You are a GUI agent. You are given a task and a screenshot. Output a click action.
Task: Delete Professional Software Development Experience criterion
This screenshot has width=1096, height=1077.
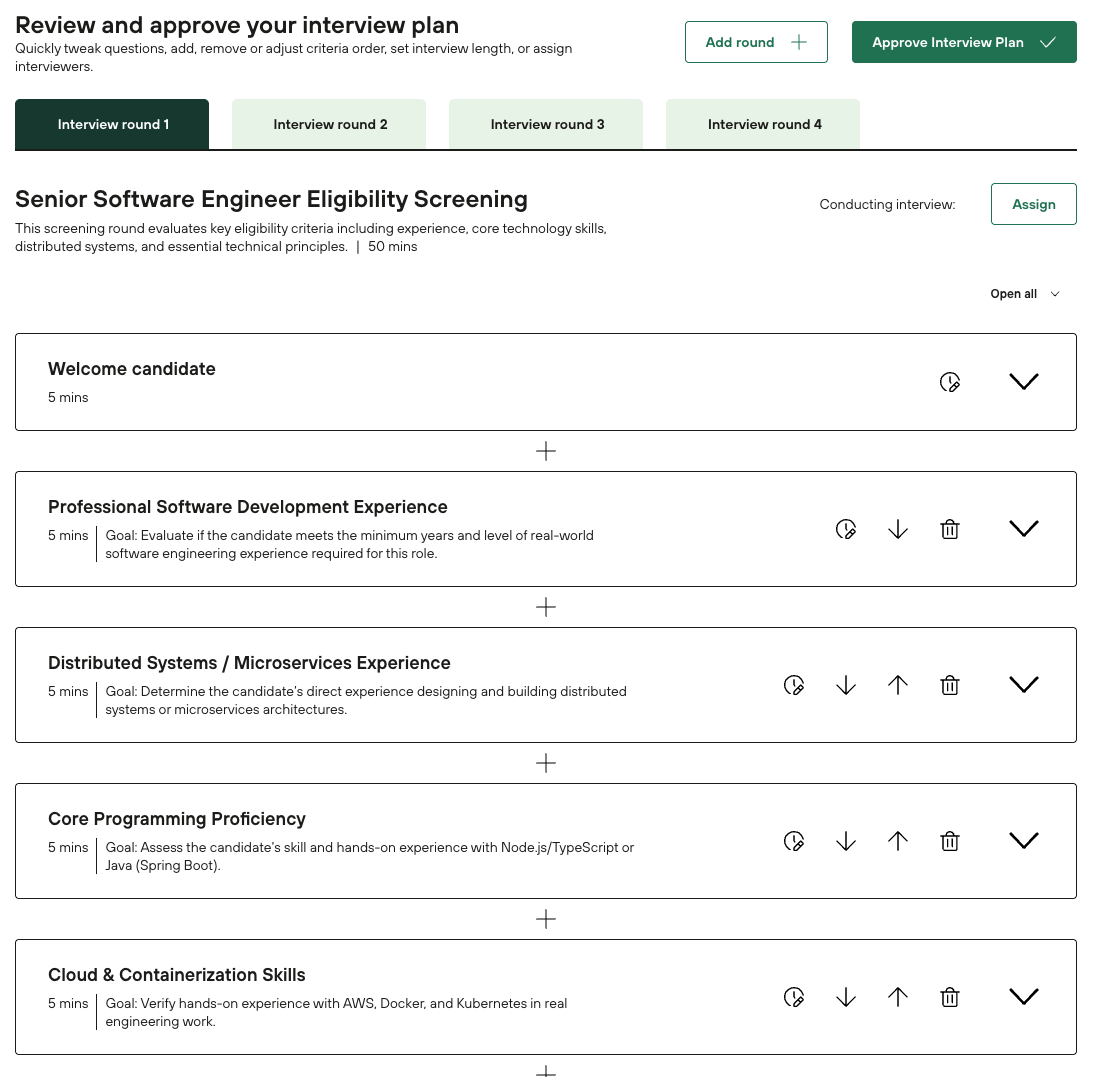[x=950, y=529]
